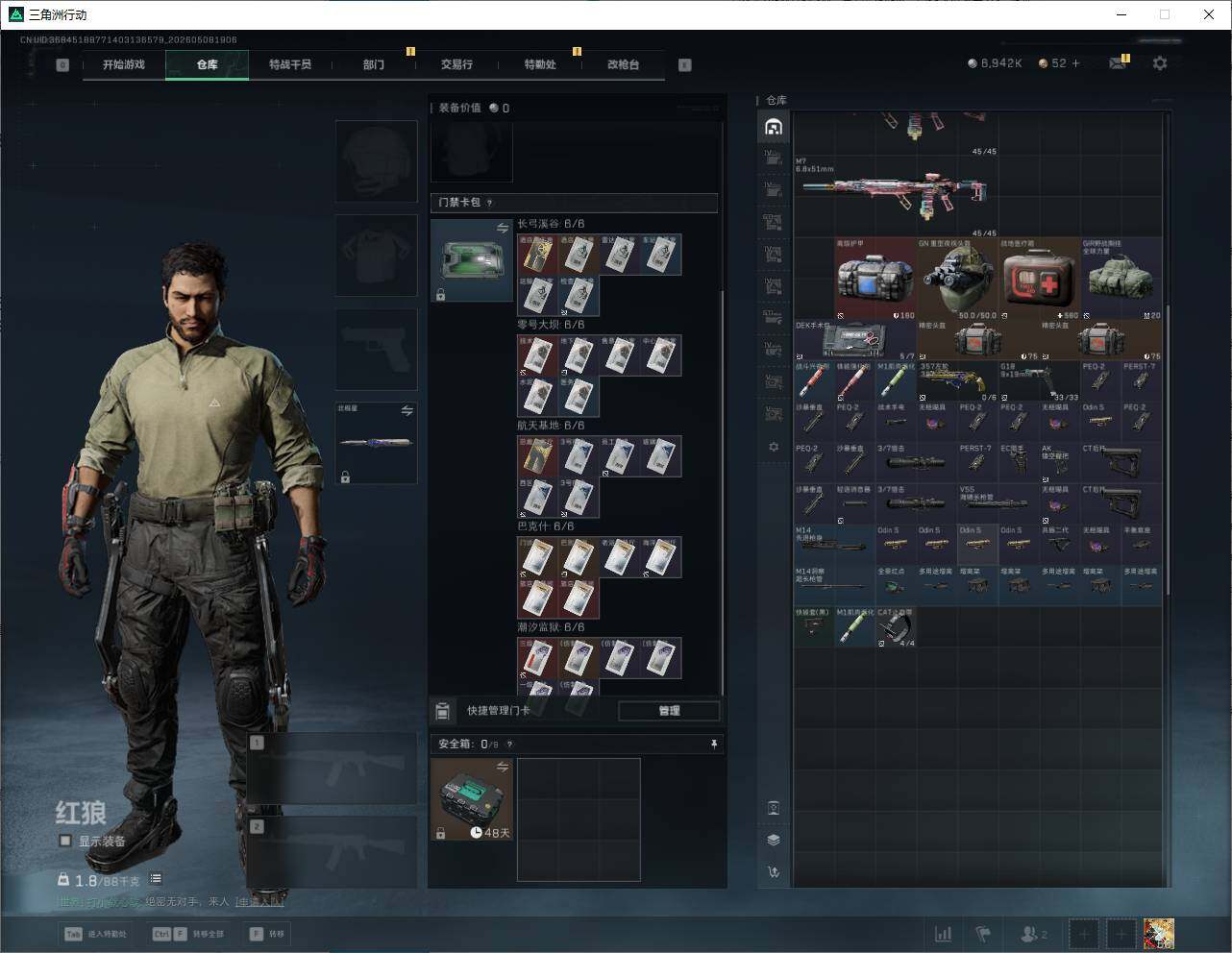
Task: Click the player avatar in the bottom bar
Action: (1159, 934)
